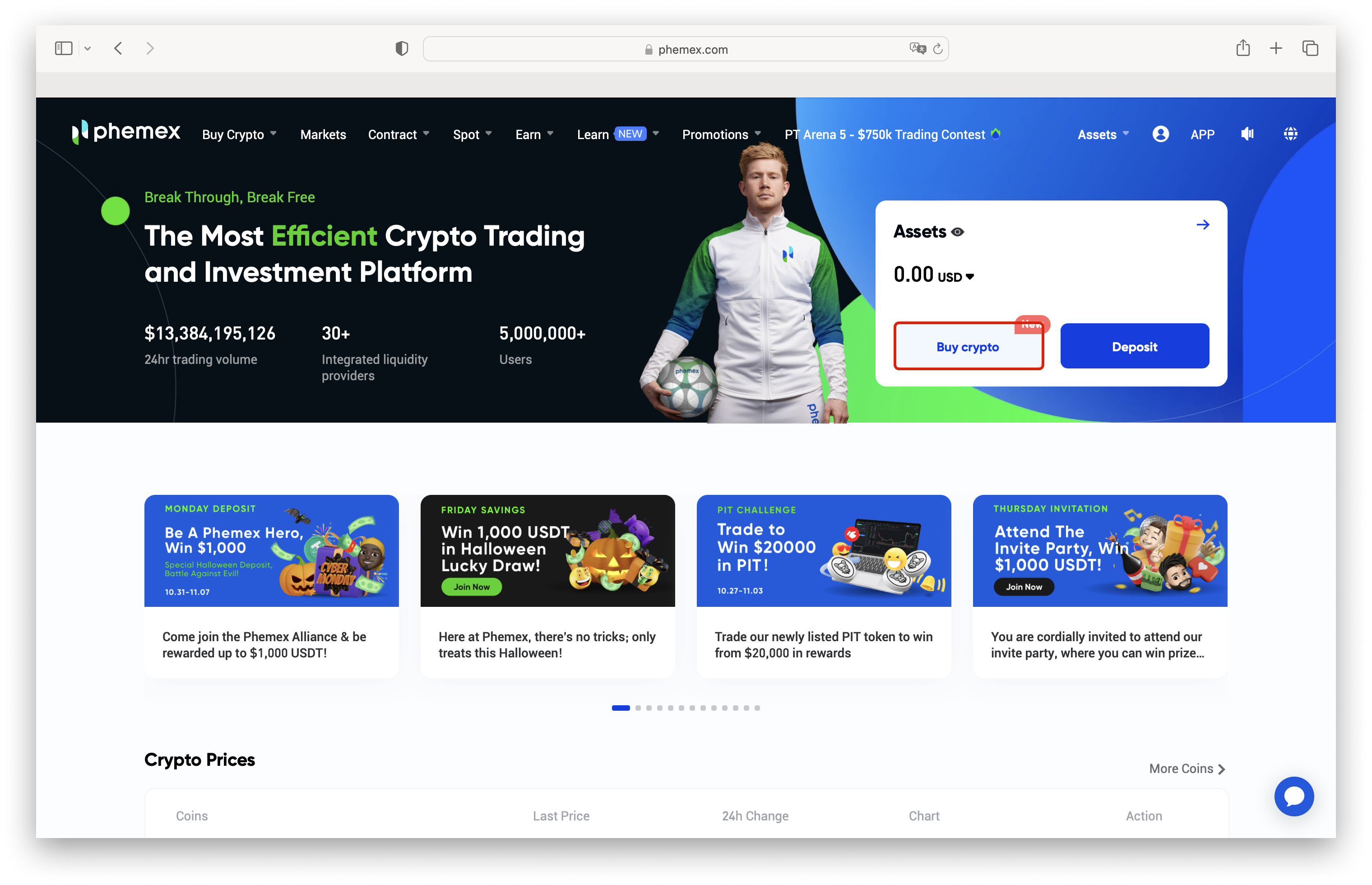This screenshot has height=885, width=1372.
Task: Click the Phemex logo
Action: [126, 133]
